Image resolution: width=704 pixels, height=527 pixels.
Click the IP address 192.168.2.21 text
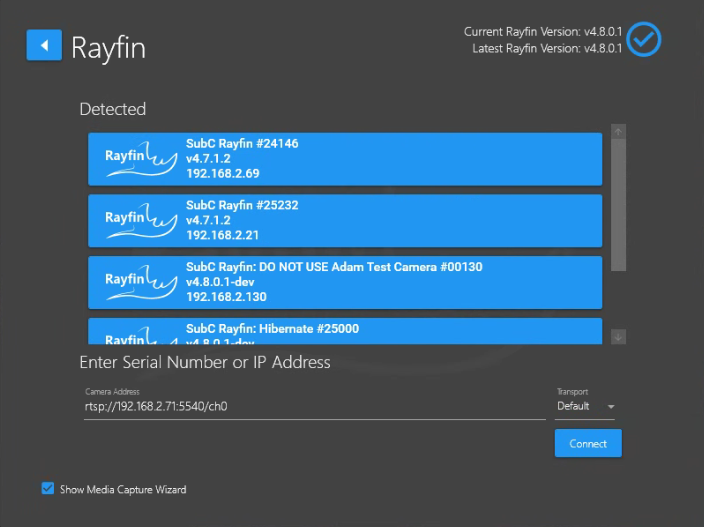(x=223, y=235)
